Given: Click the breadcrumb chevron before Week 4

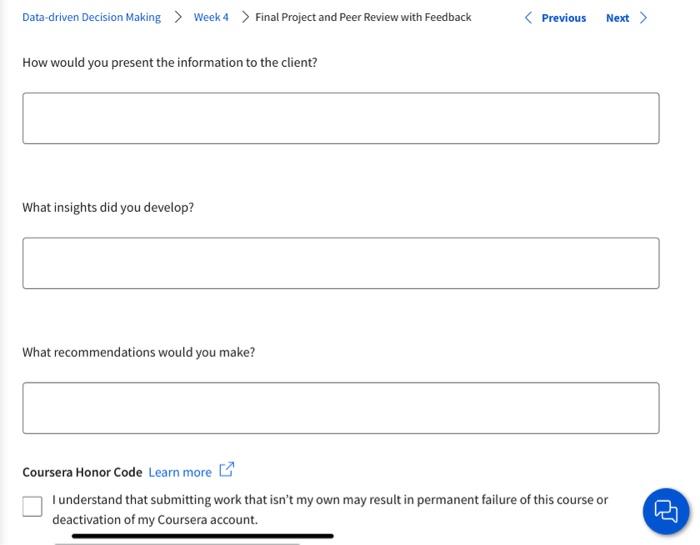Looking at the screenshot, I should point(178,17).
